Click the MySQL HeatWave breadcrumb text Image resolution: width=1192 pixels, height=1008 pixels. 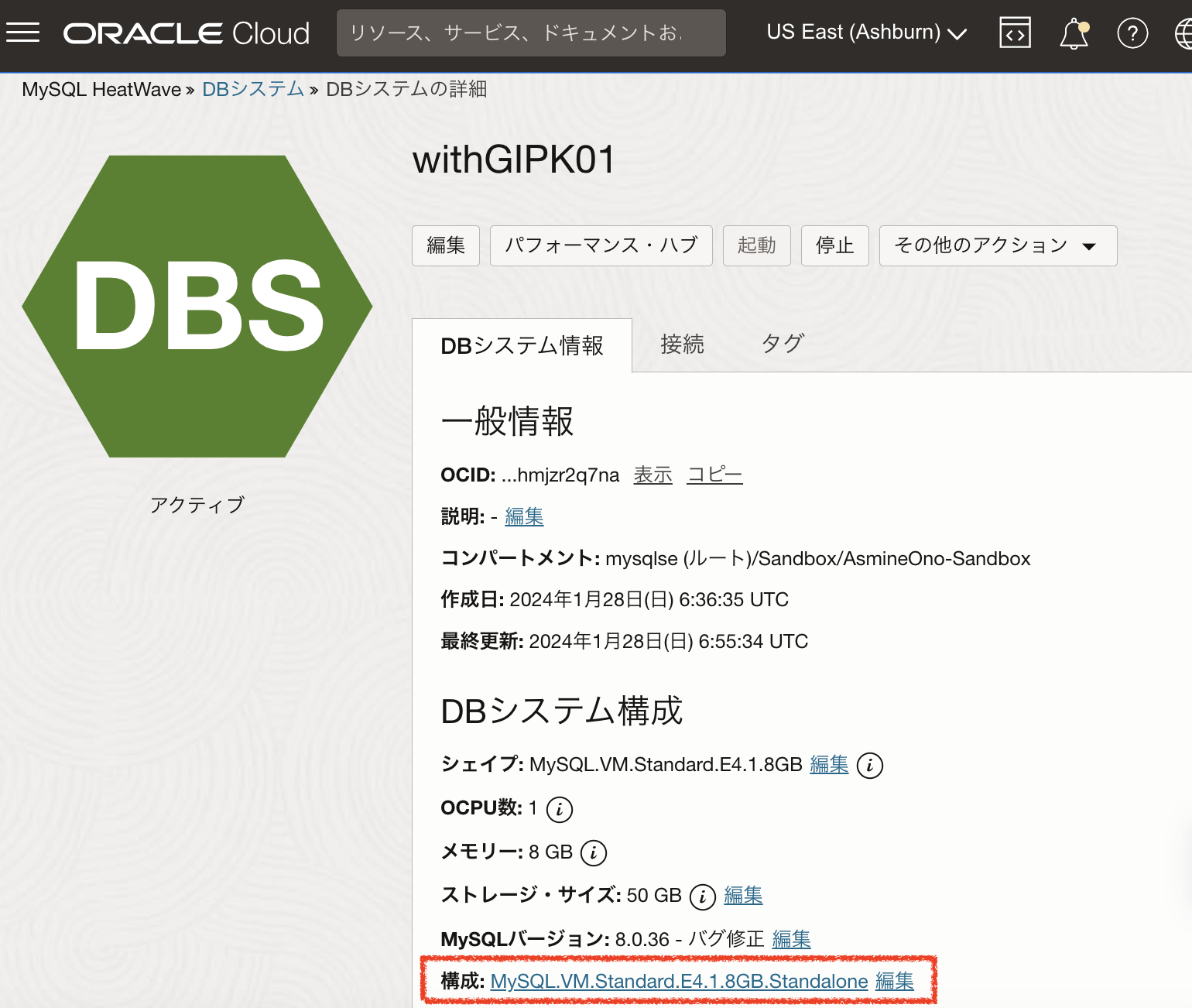point(101,89)
